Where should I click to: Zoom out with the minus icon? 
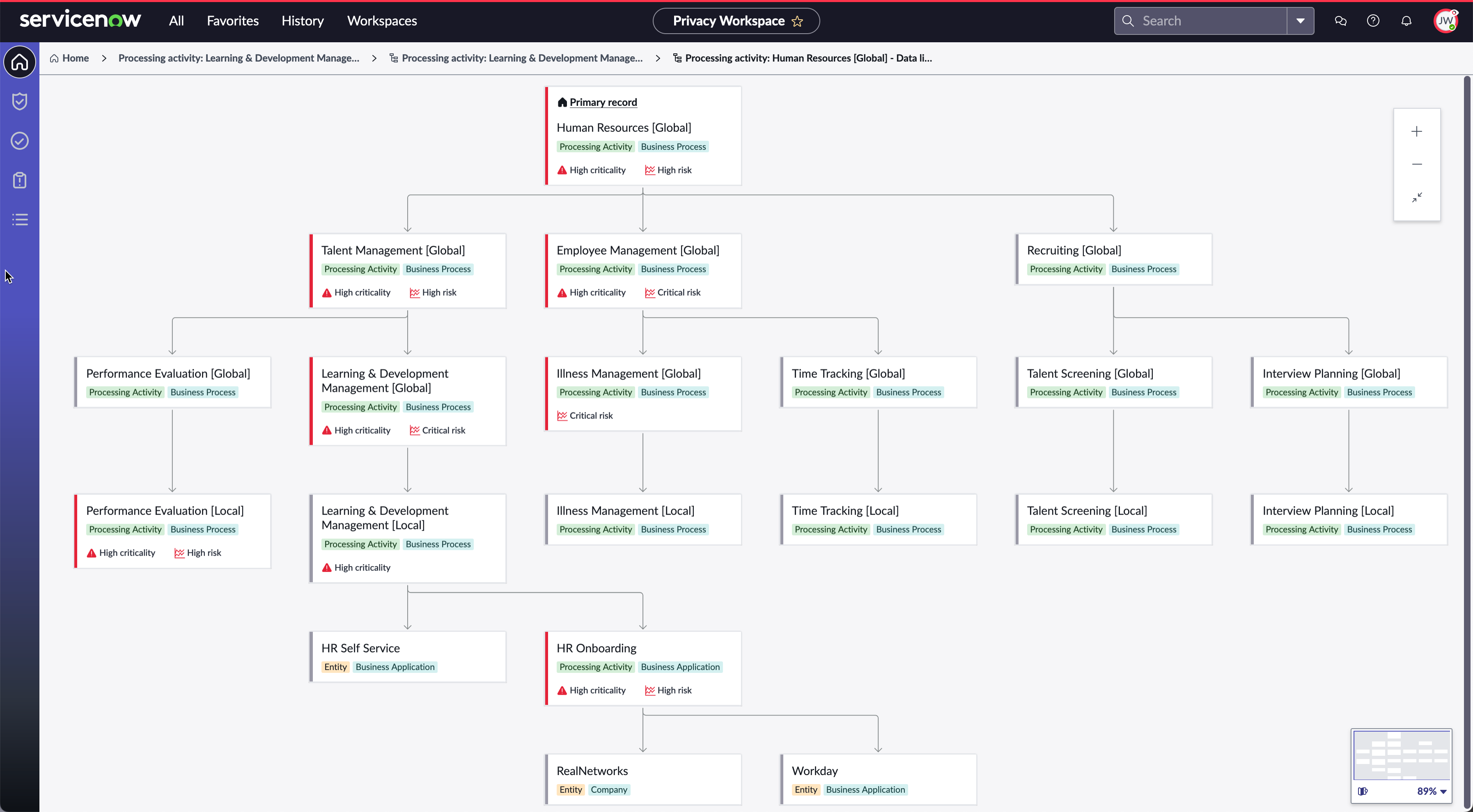[x=1416, y=165]
